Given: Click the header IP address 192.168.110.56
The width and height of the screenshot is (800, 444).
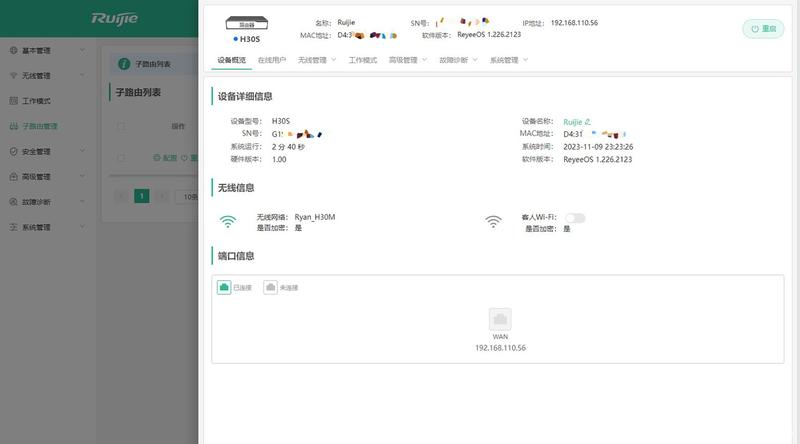Looking at the screenshot, I should tap(574, 23).
